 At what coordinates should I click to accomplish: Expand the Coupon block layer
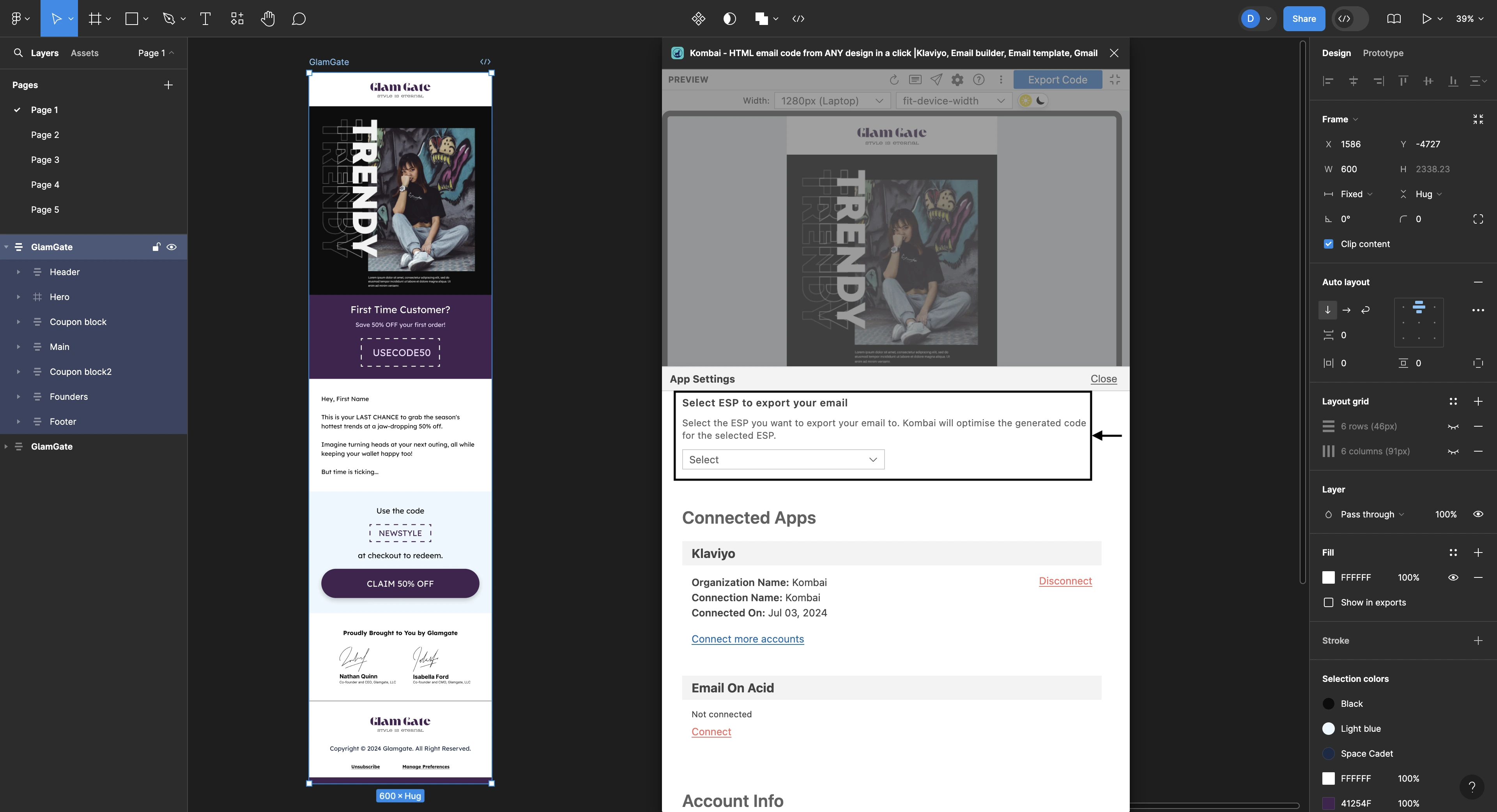18,322
